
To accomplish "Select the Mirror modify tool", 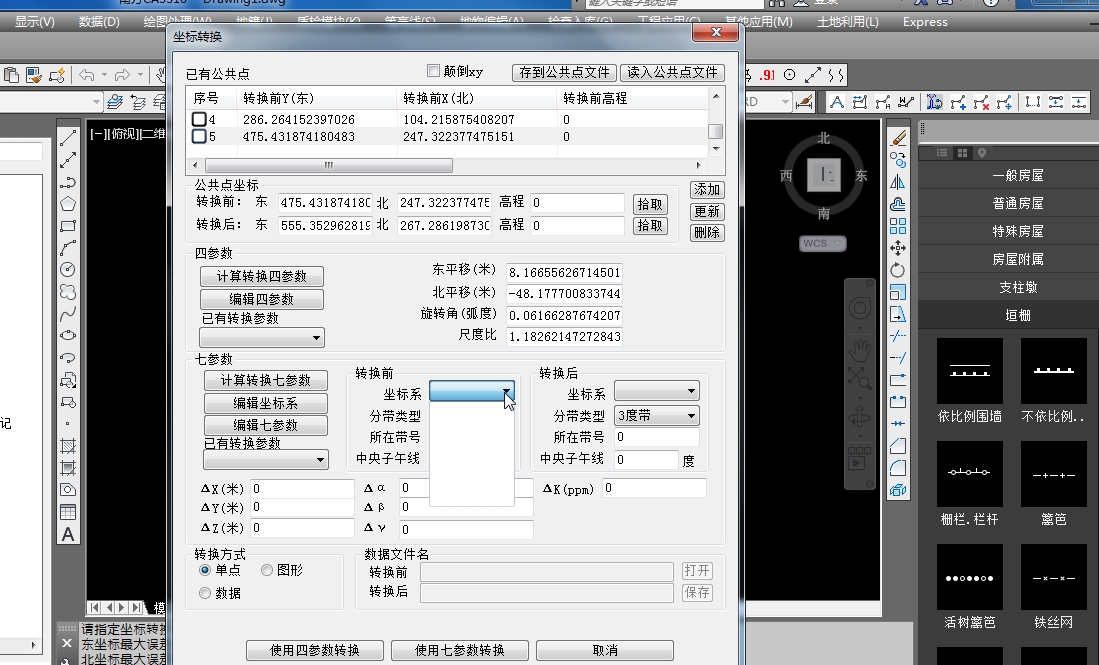I will 898,182.
